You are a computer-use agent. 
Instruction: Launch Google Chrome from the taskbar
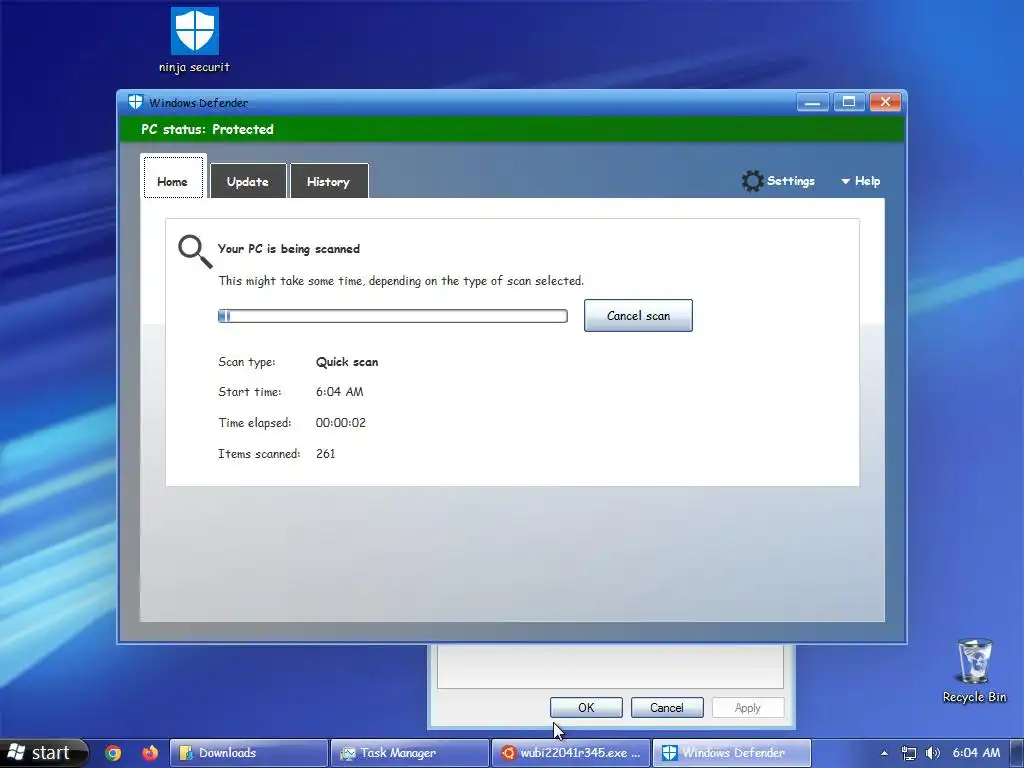point(113,753)
